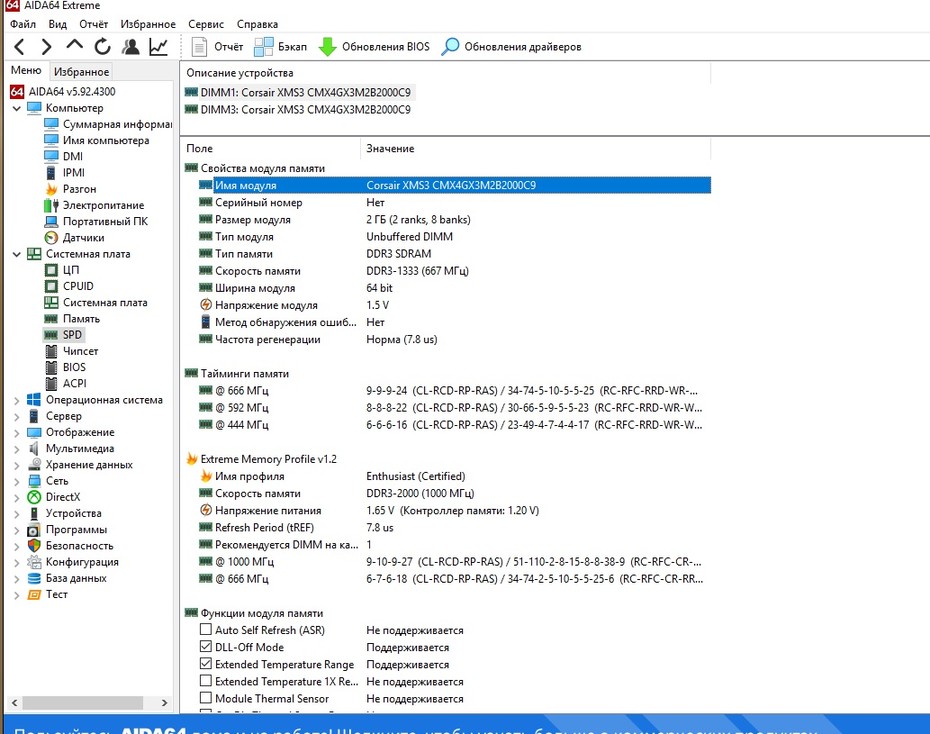Switch to the Избранное tab

81,72
